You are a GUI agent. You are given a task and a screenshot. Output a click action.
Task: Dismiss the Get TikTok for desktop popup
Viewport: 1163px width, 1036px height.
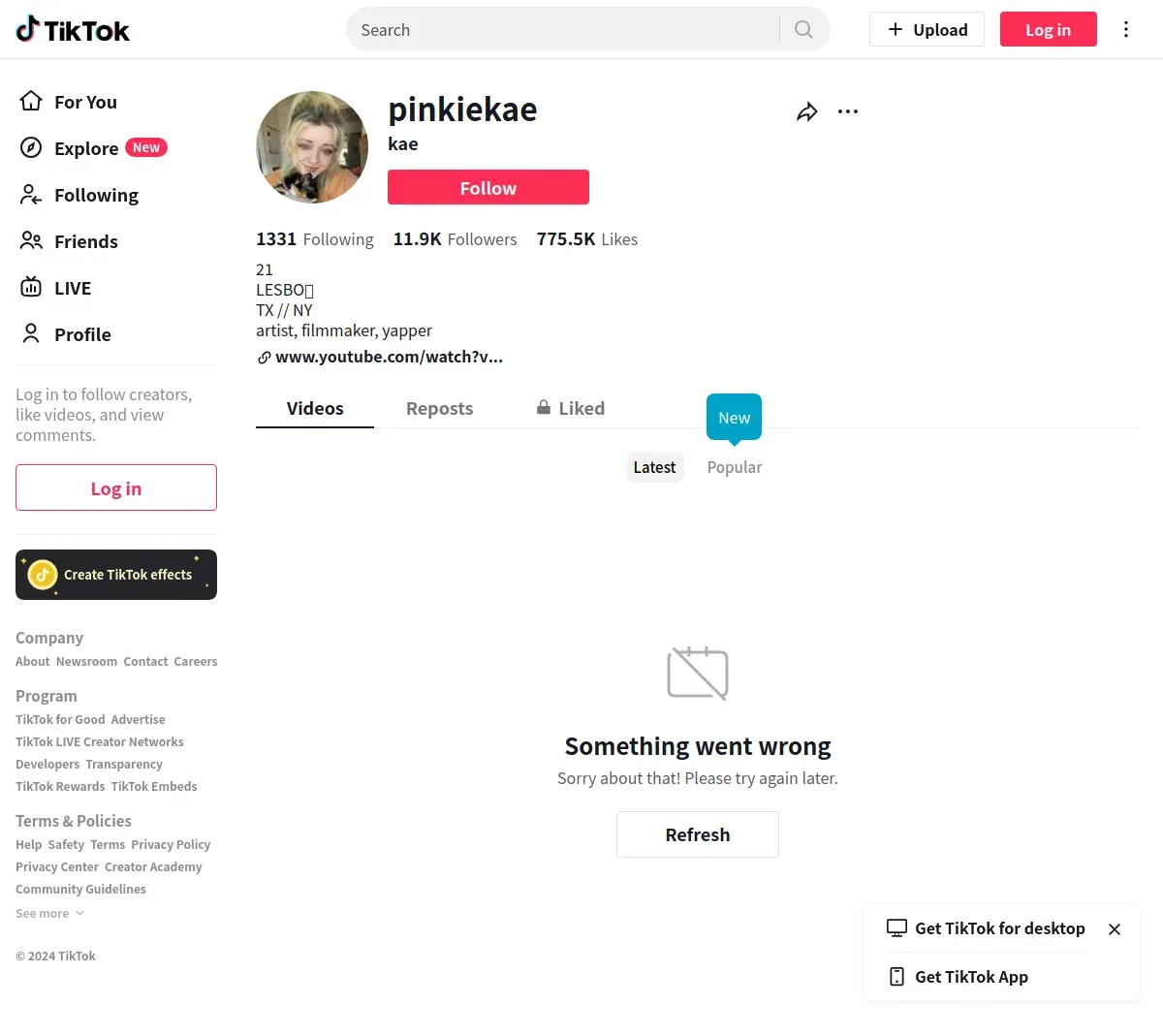[x=1115, y=929]
